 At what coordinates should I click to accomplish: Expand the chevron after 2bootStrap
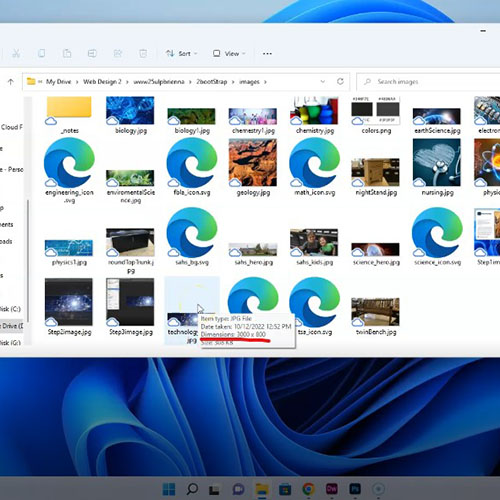[x=233, y=82]
